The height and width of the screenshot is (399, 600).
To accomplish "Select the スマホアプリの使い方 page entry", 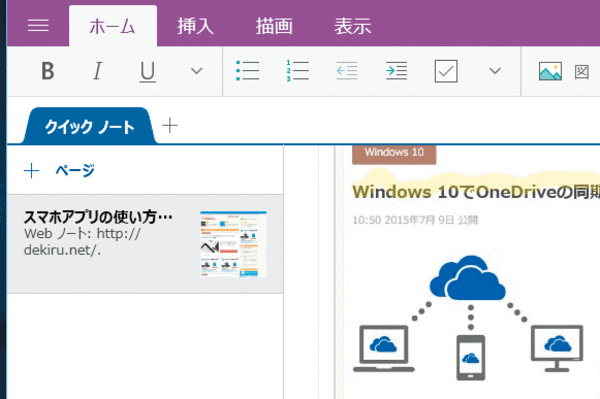I will tap(145, 244).
